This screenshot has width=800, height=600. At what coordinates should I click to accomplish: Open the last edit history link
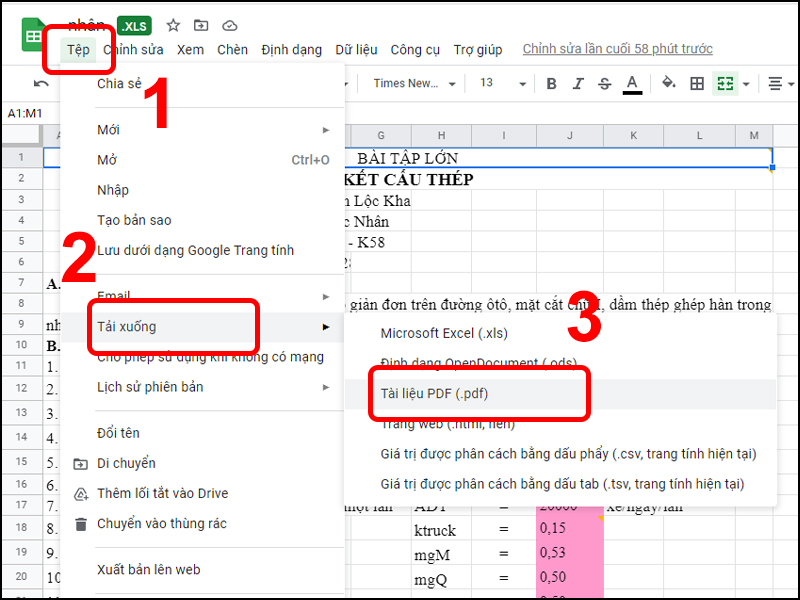coord(617,48)
